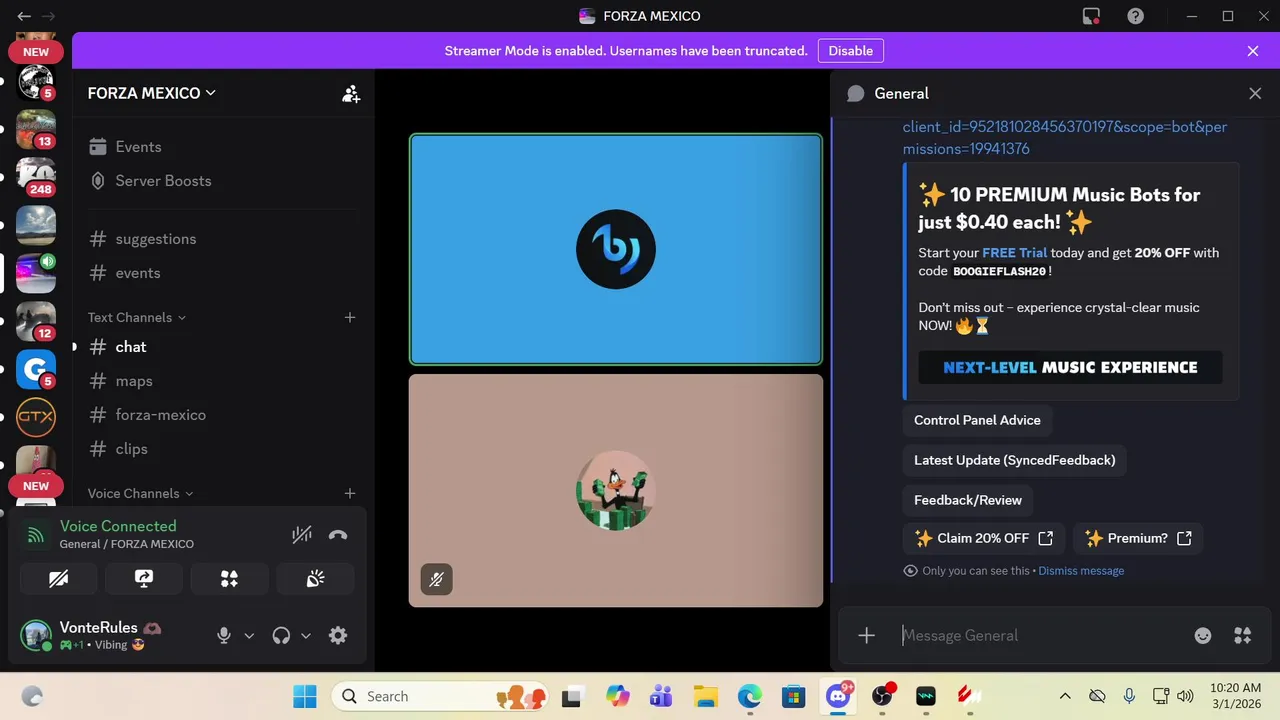This screenshot has height=720, width=1280.
Task: Create a channel in the Voice Channels category
Action: (x=350, y=493)
